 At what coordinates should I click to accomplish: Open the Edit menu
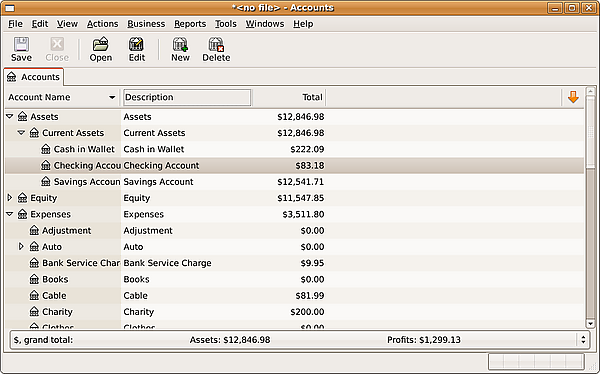40,24
